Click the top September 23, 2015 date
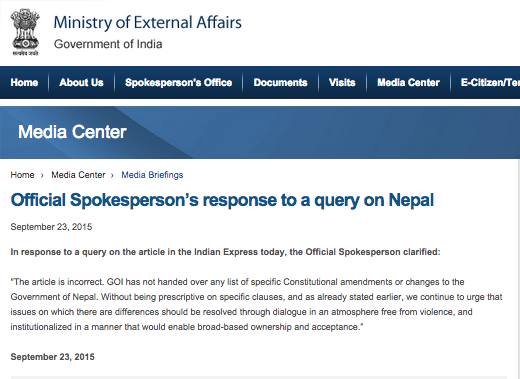 pyautogui.click(x=51, y=227)
